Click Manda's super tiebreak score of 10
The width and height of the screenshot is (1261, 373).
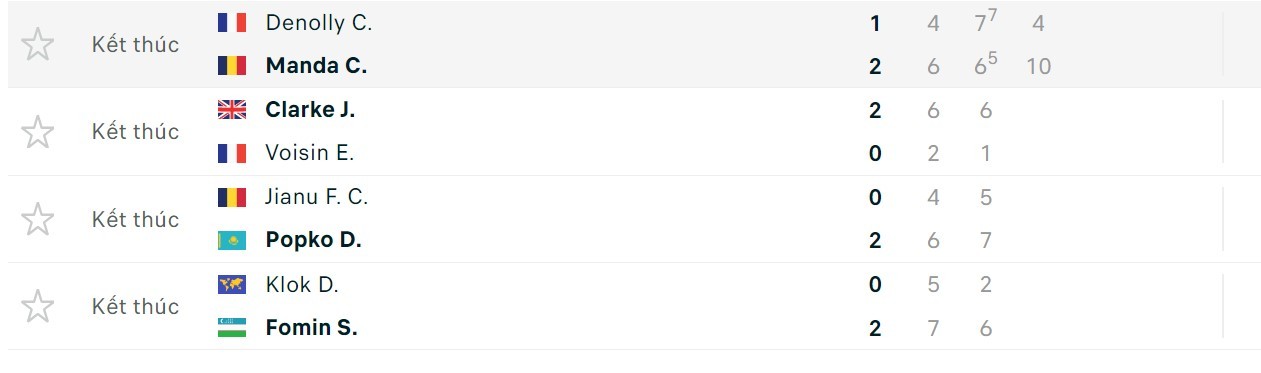(x=1038, y=66)
